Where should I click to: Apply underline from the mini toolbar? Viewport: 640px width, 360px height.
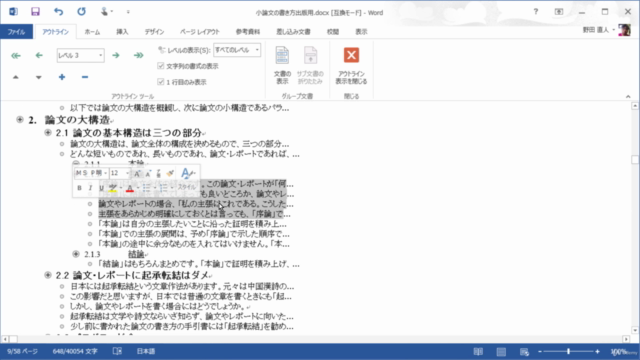coord(101,188)
